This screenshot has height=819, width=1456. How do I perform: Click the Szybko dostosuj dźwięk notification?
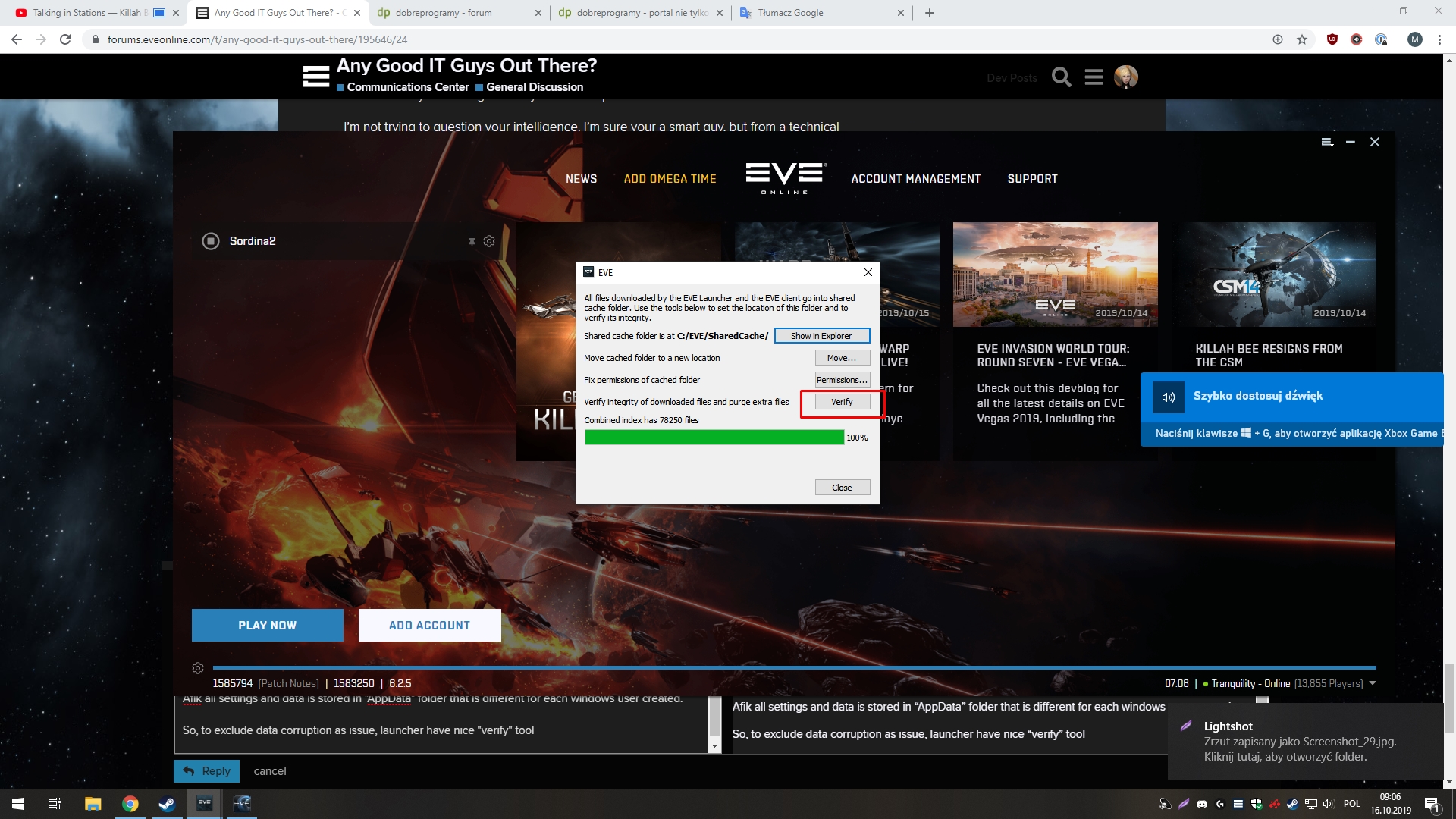tap(1291, 409)
